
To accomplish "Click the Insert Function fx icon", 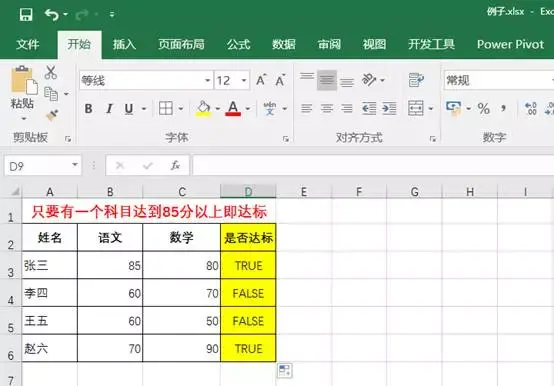I will click(175, 165).
